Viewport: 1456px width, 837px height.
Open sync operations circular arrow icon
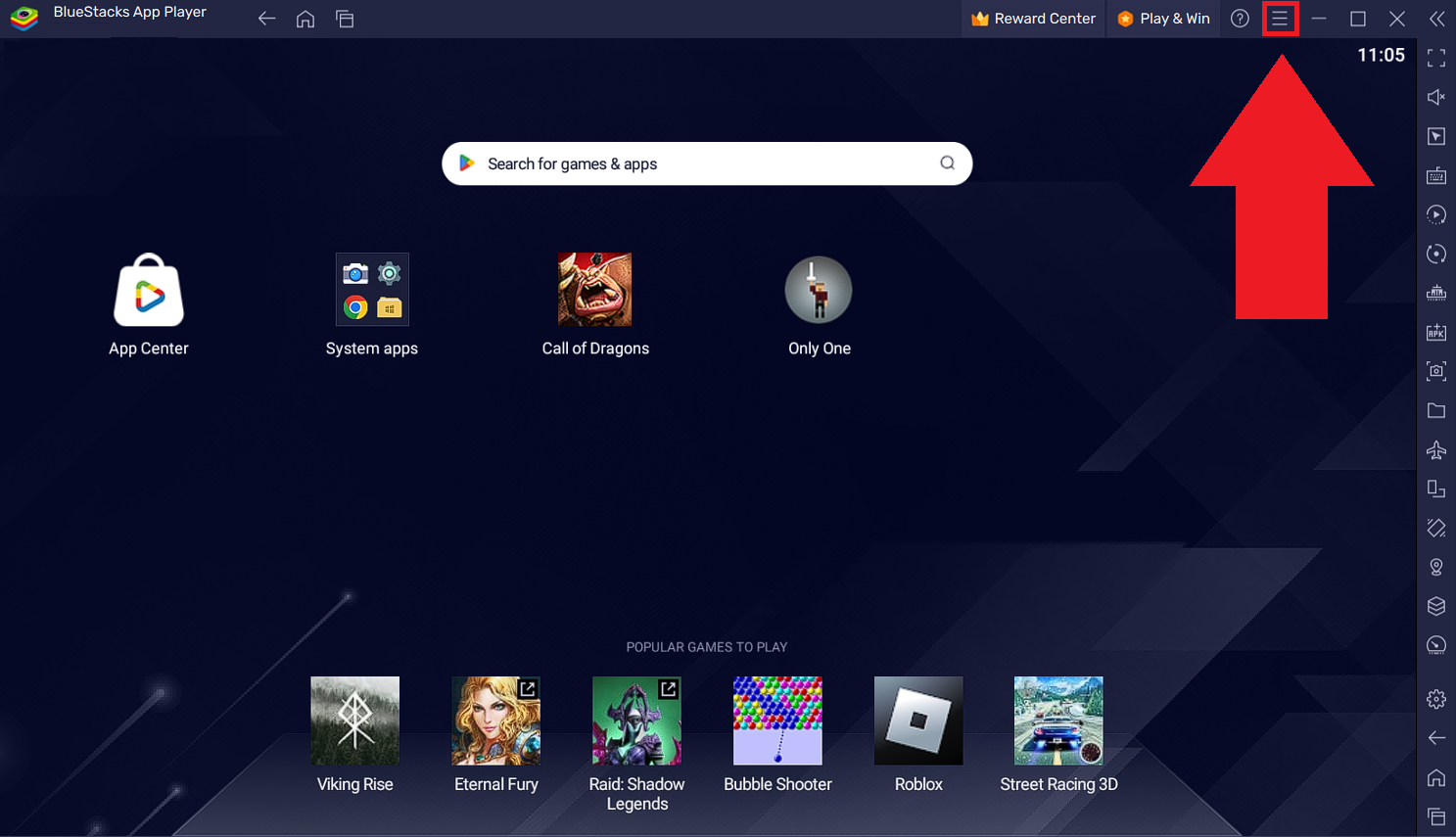(x=1436, y=254)
